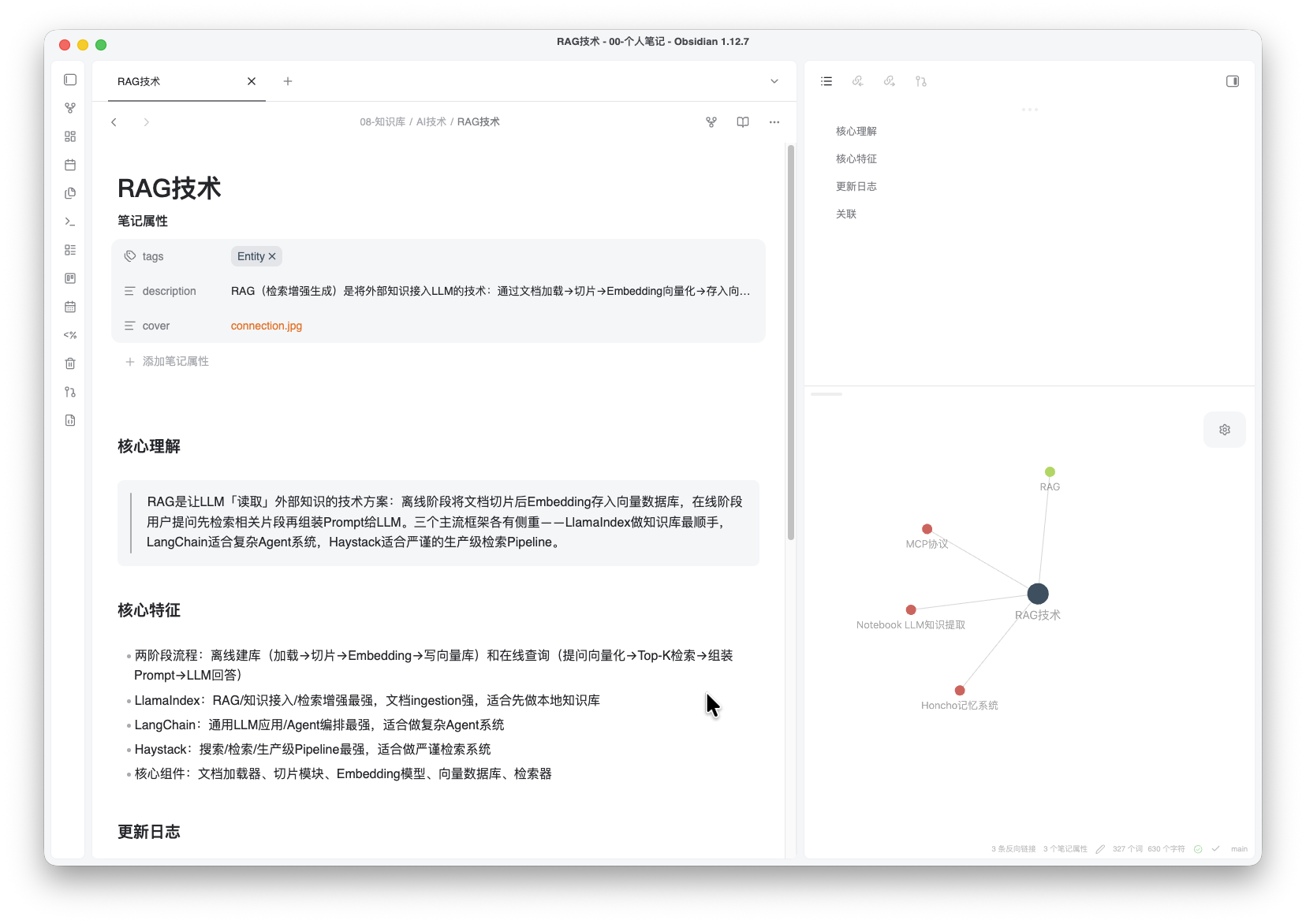The image size is (1306, 924).
Task: Click the right-sidebar panel resize handle dots
Action: 1030,110
